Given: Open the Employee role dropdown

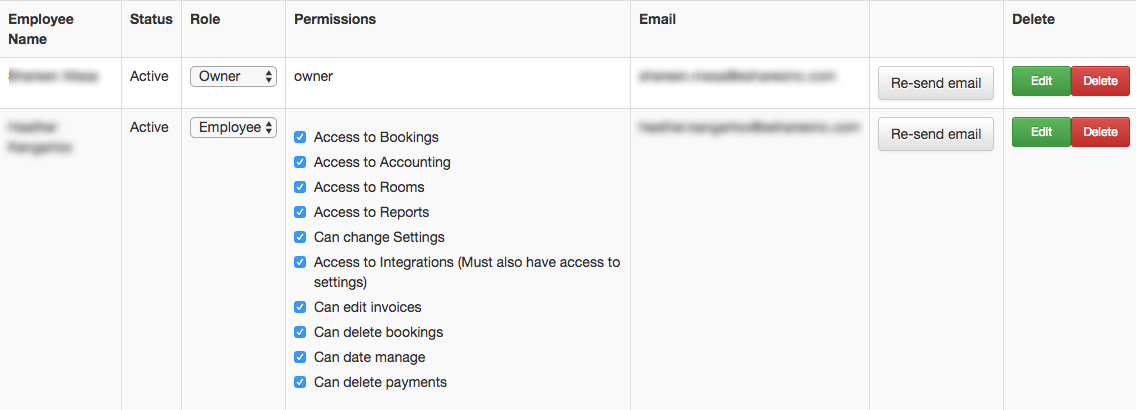Looking at the screenshot, I should (x=233, y=128).
